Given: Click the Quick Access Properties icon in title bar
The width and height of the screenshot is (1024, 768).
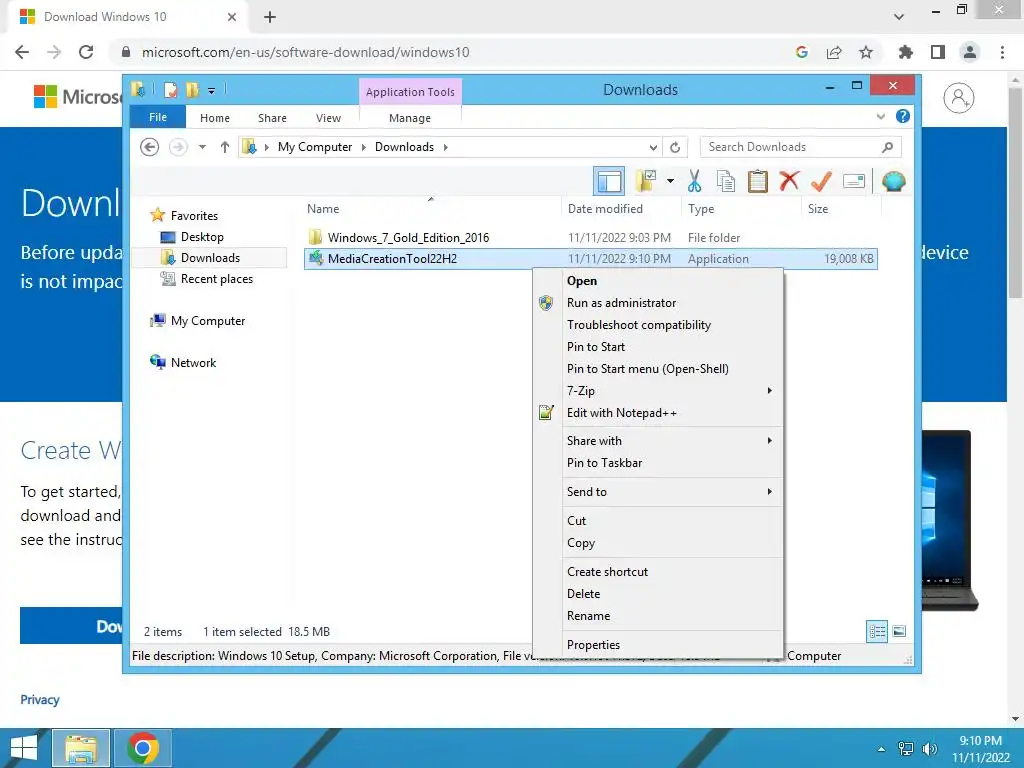Looking at the screenshot, I should click(x=170, y=89).
